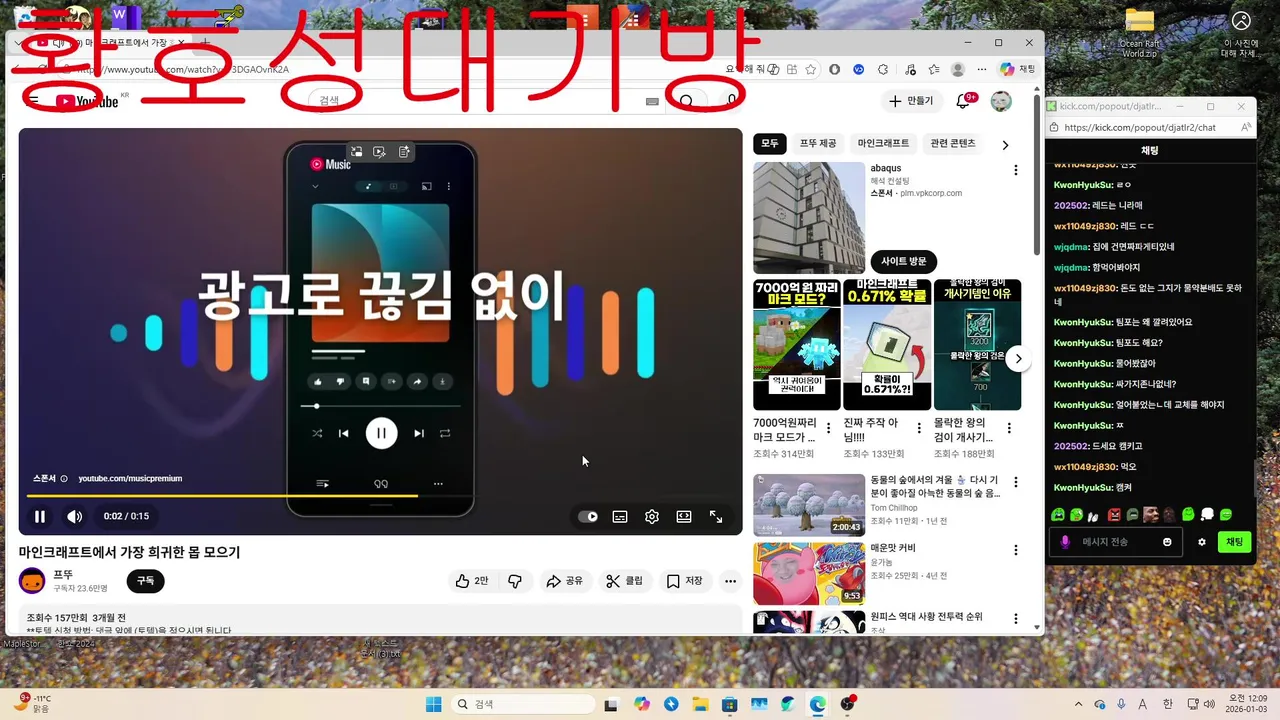Save the video with 저장 button
Screen dimensions: 1280x720
(685, 581)
